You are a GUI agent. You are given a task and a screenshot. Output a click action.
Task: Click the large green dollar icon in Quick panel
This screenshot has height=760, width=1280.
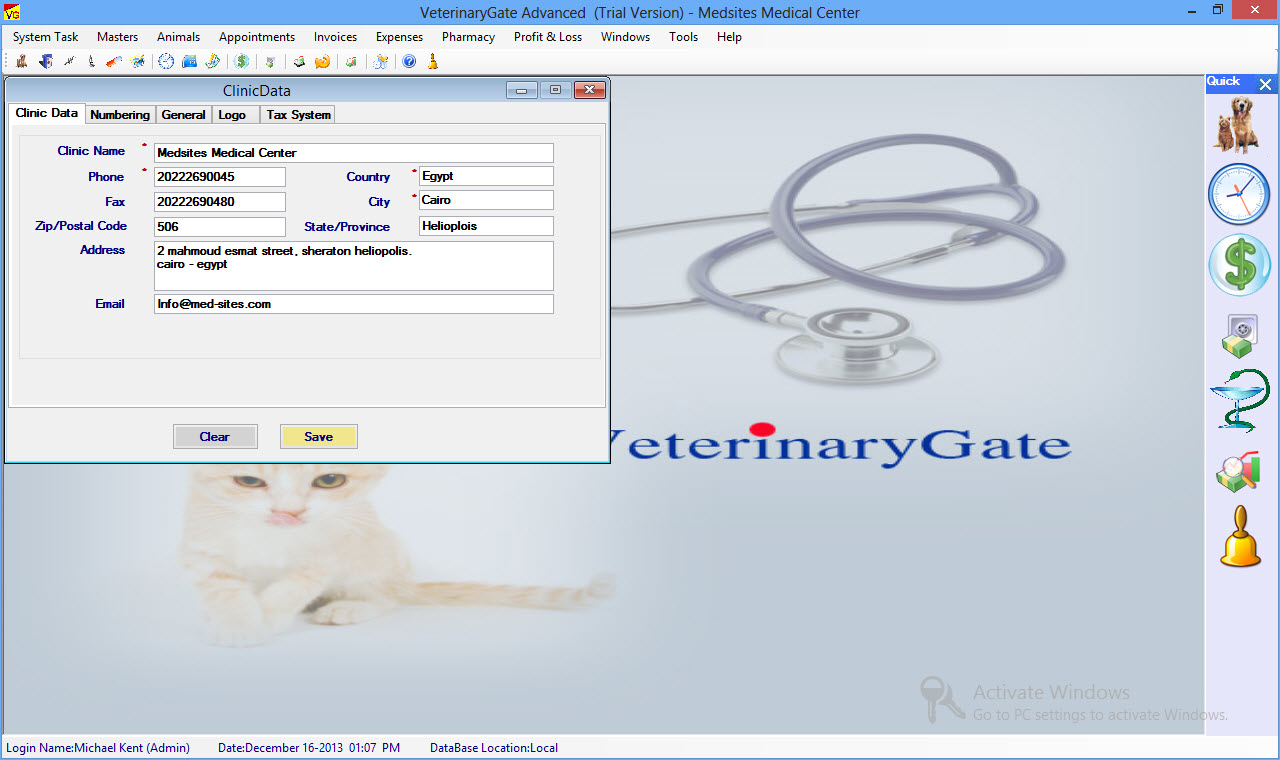click(1238, 265)
